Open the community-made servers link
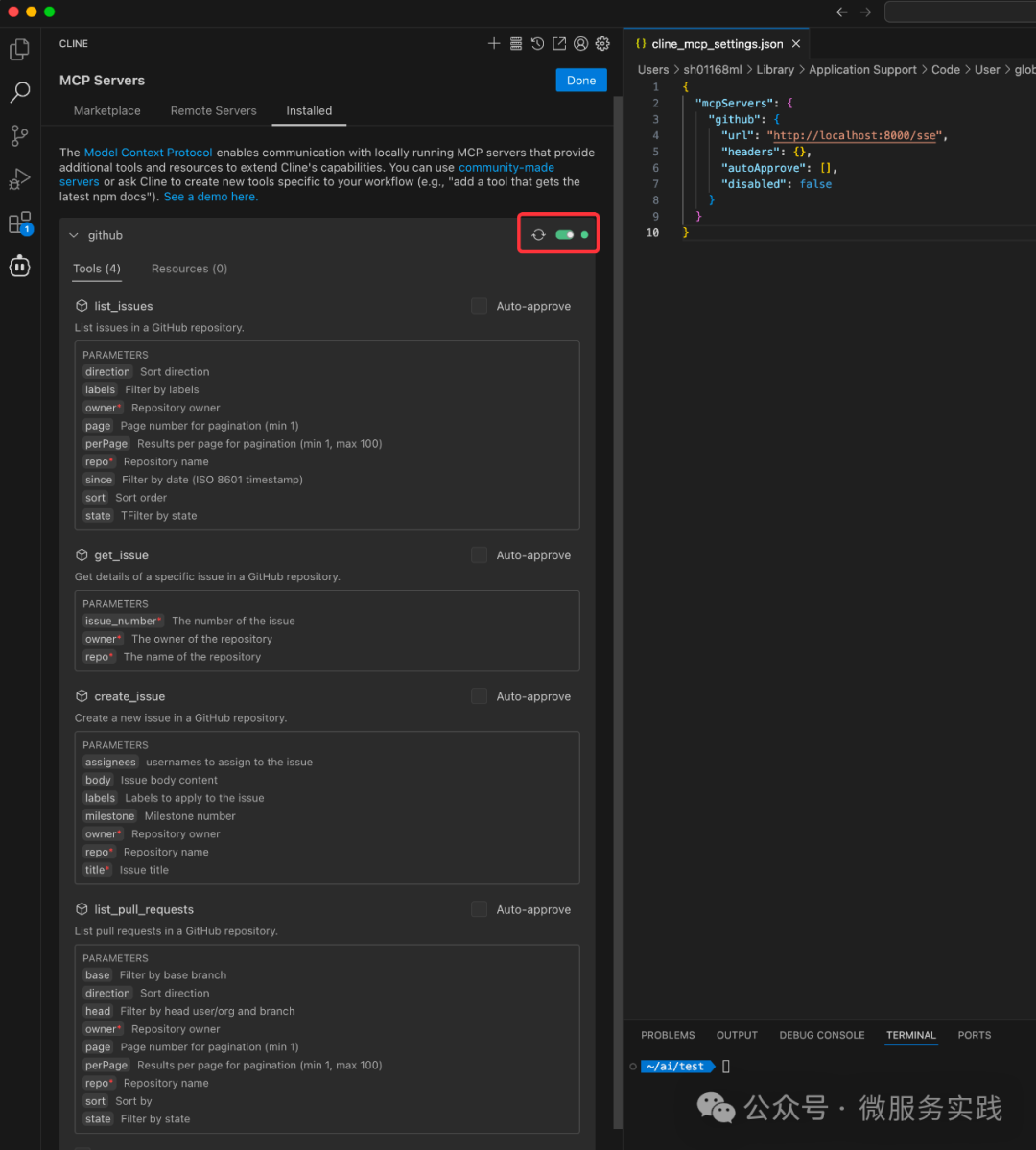The width and height of the screenshot is (1036, 1150). pyautogui.click(x=506, y=167)
